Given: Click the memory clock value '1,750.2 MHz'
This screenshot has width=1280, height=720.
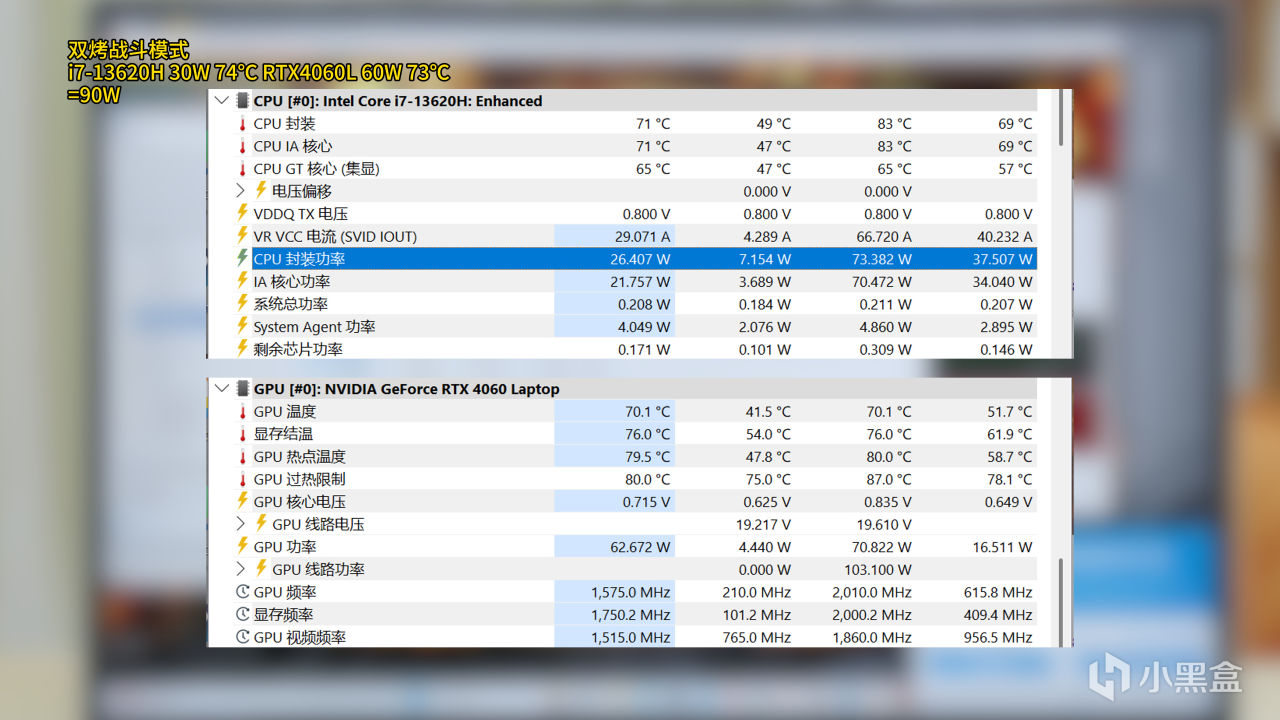Looking at the screenshot, I should (631, 615).
